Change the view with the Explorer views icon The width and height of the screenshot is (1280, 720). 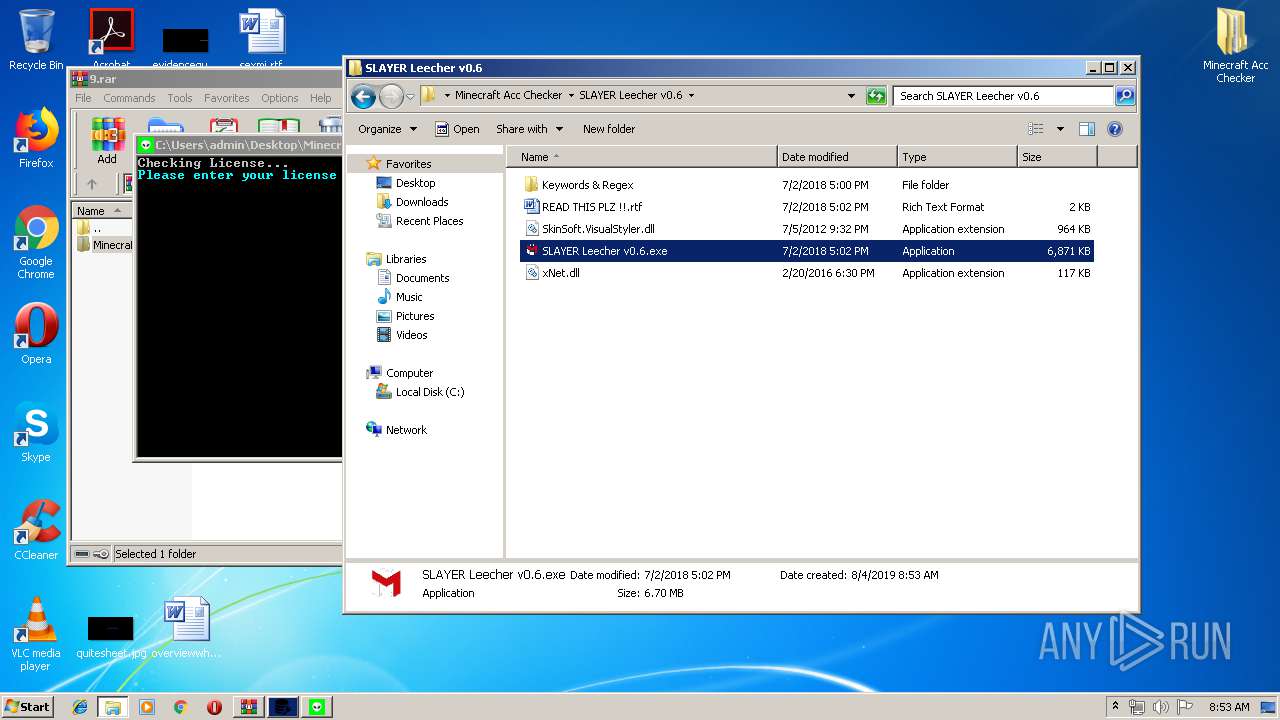point(1036,129)
